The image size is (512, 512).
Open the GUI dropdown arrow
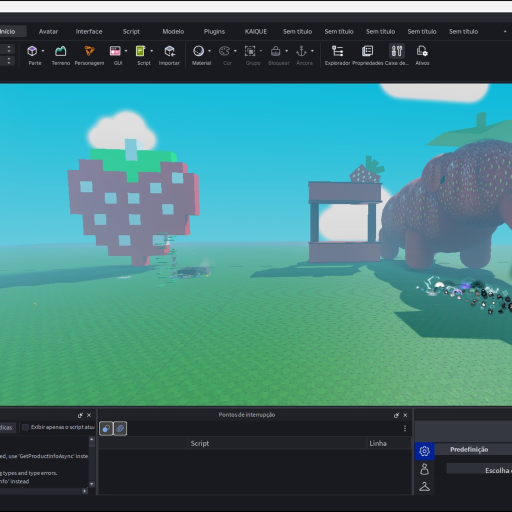126,51
